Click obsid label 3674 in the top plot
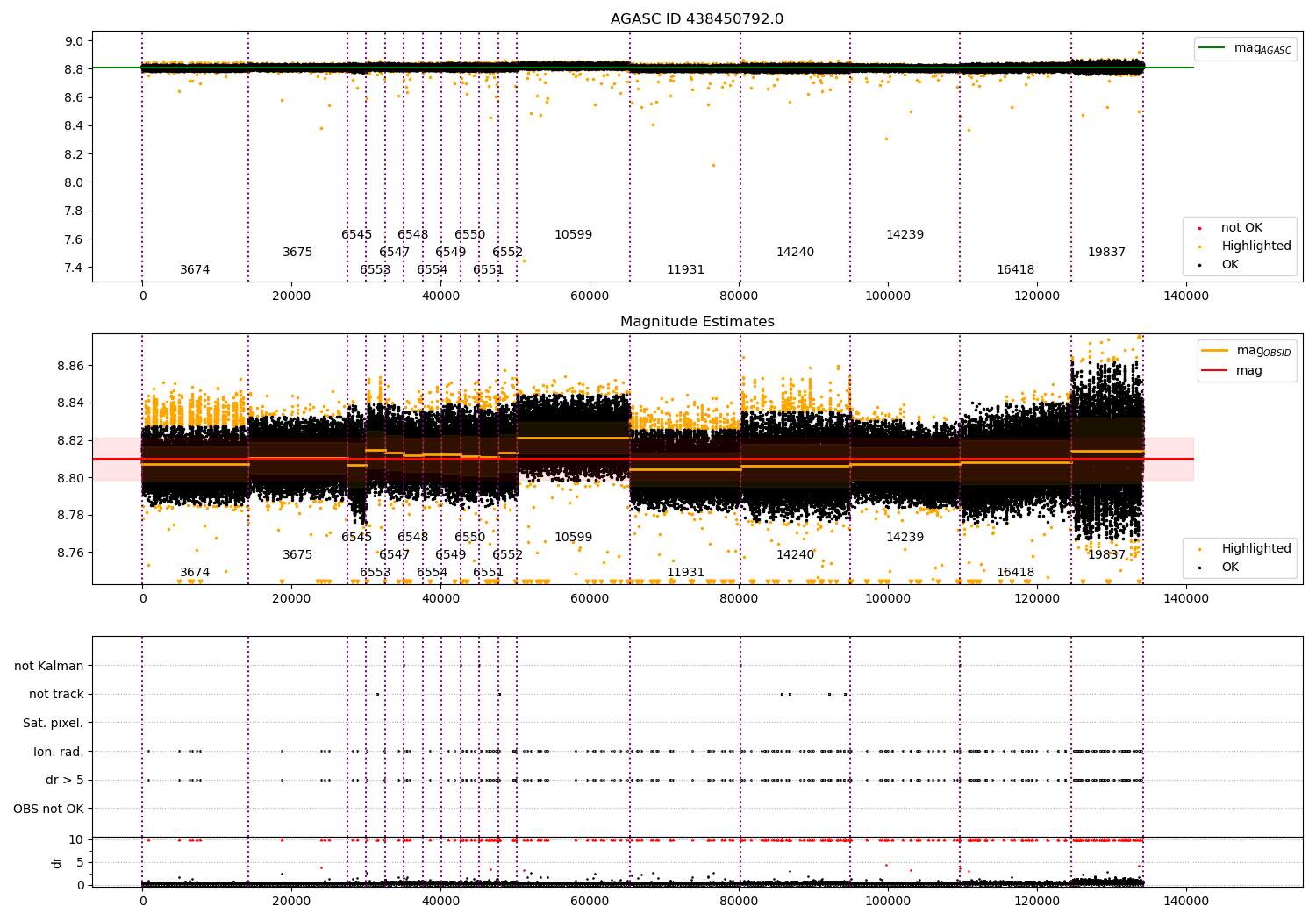Image resolution: width=1316 pixels, height=921 pixels. [x=195, y=270]
